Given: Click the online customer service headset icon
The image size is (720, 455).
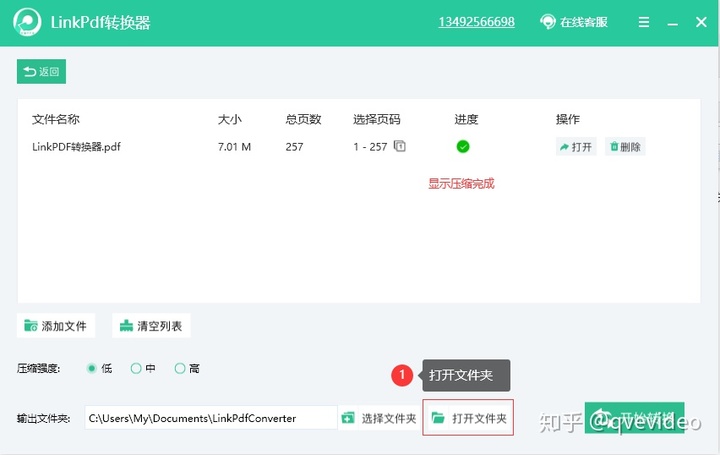Looking at the screenshot, I should pos(547,22).
